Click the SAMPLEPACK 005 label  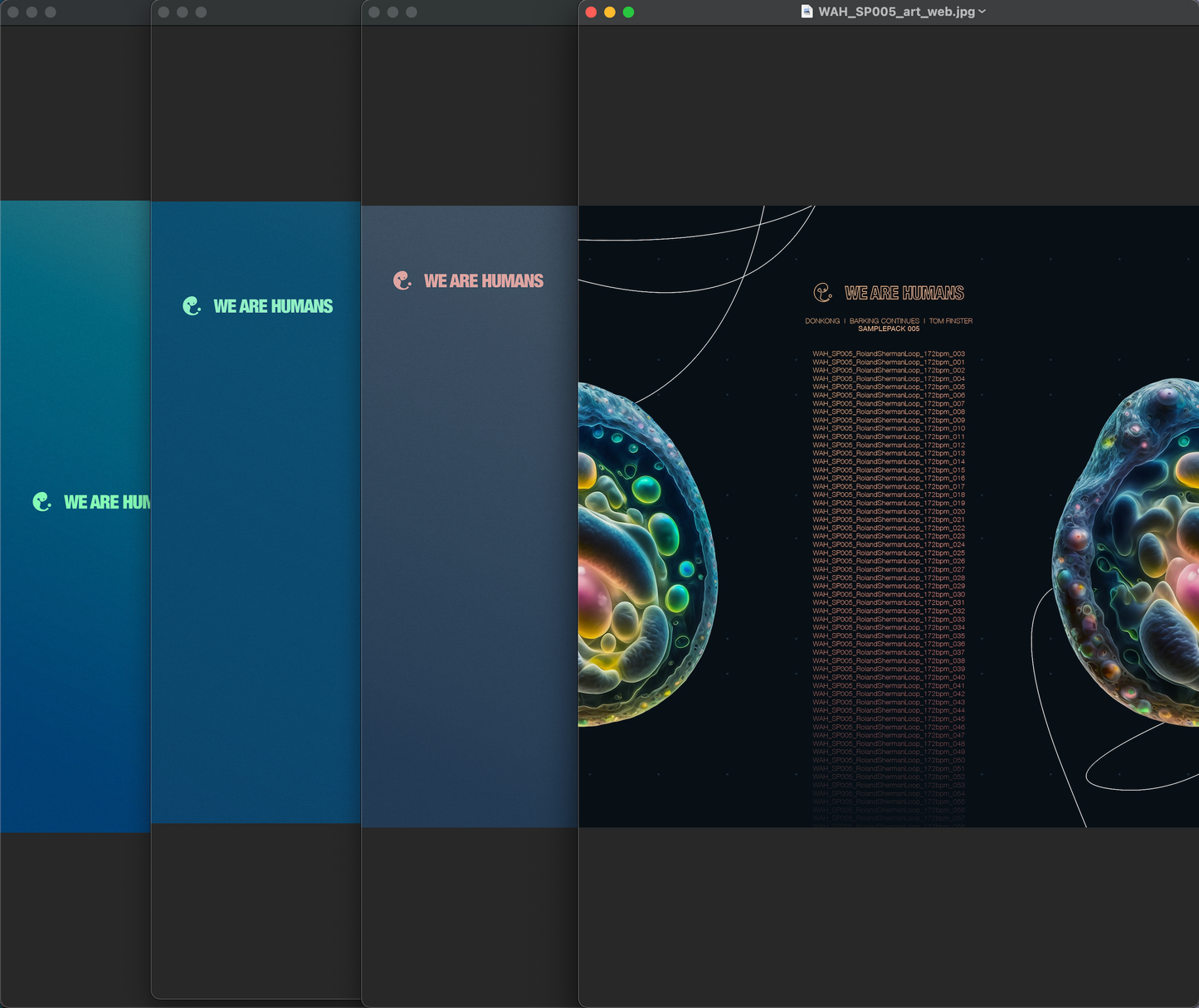click(x=889, y=329)
